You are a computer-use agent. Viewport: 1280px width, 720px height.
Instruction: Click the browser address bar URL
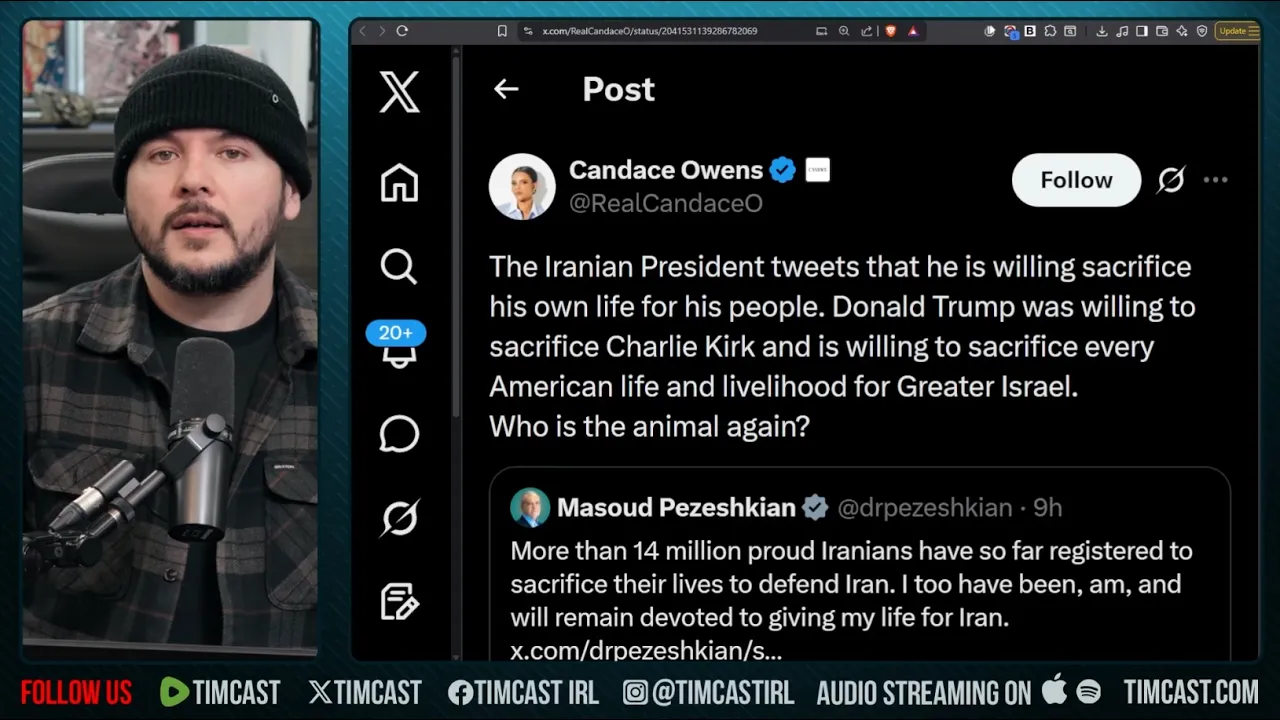[649, 31]
